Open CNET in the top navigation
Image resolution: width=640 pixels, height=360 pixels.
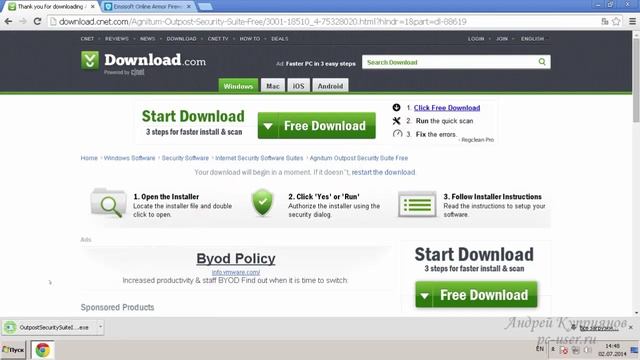click(87, 38)
